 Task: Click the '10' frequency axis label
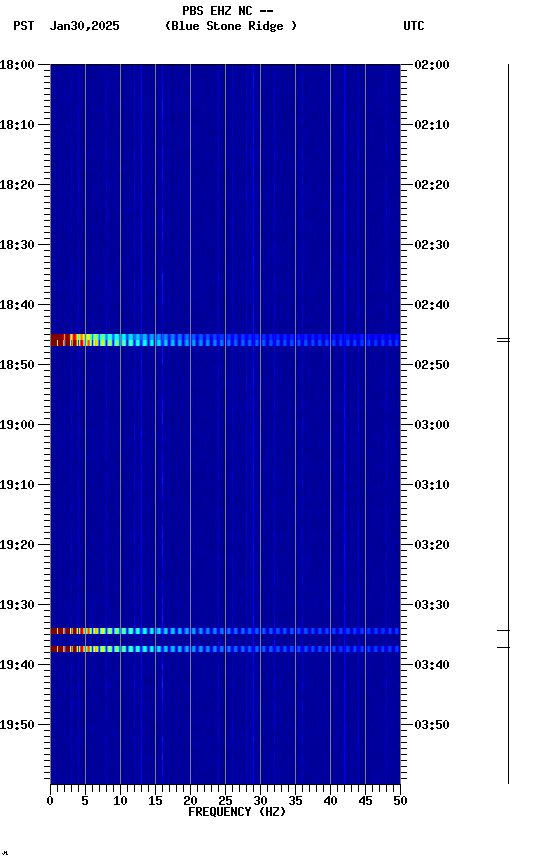pyautogui.click(x=120, y=801)
